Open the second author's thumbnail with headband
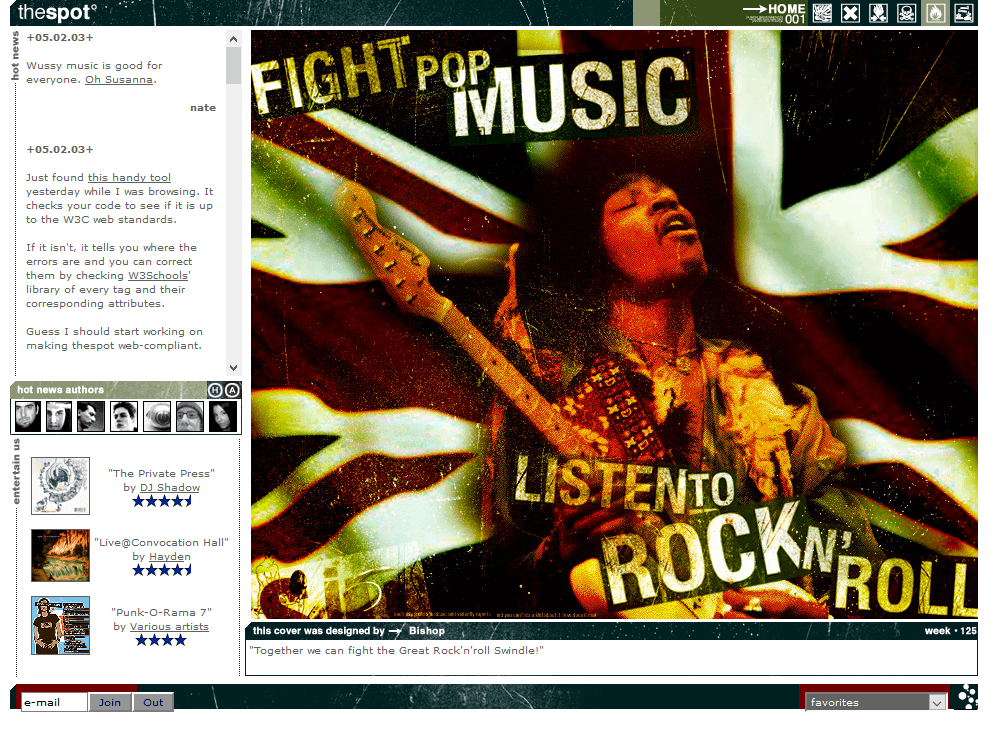 click(59, 417)
